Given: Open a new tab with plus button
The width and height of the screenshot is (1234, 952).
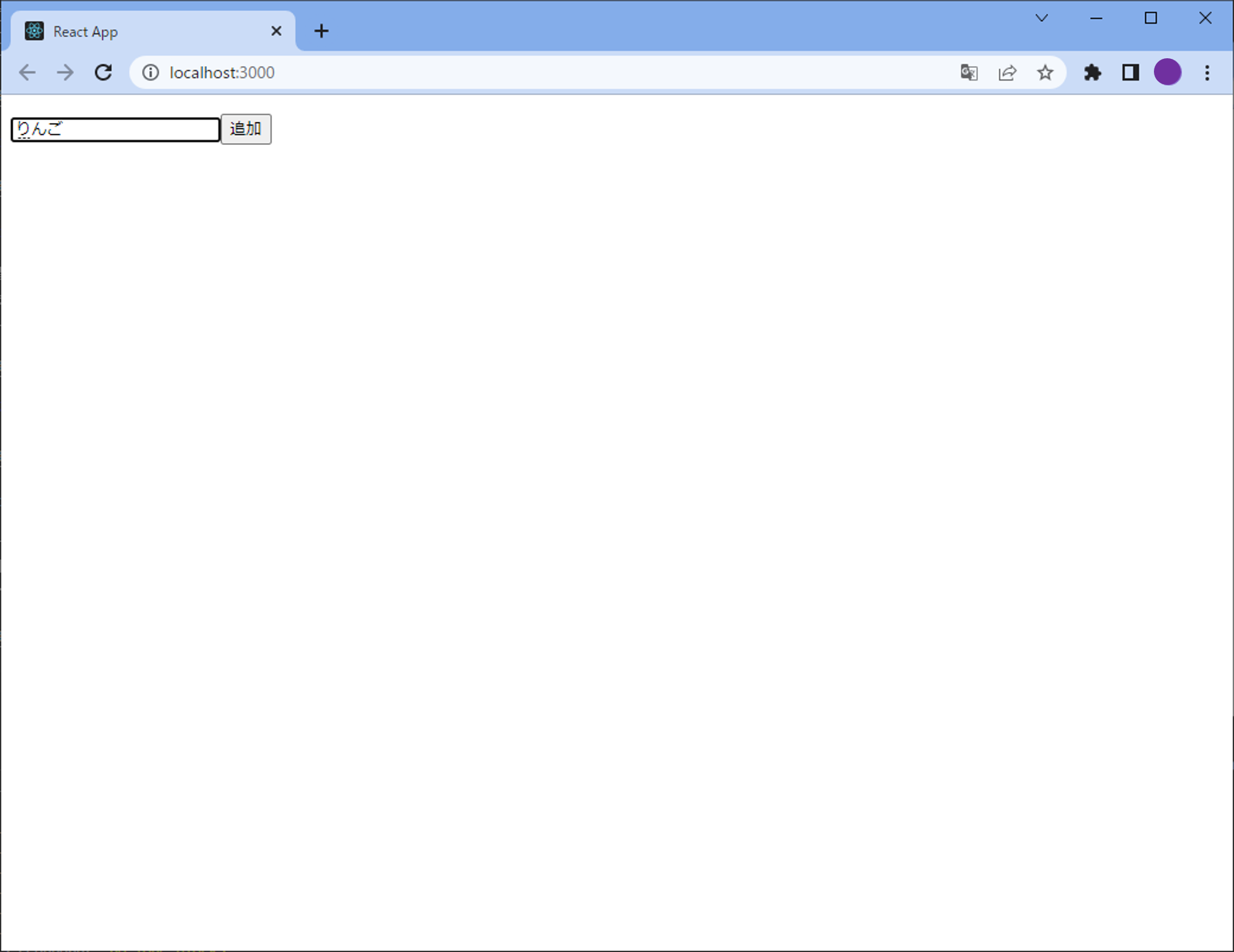Looking at the screenshot, I should (x=322, y=31).
